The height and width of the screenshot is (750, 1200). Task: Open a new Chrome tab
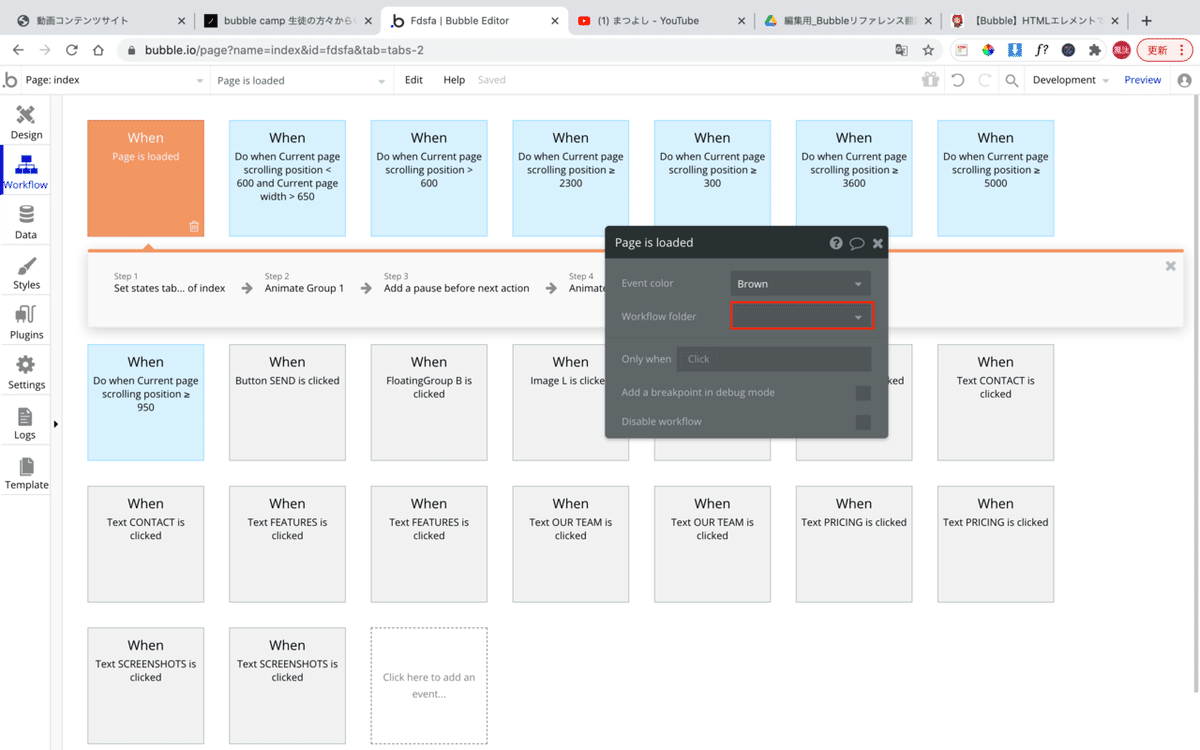tap(1146, 20)
